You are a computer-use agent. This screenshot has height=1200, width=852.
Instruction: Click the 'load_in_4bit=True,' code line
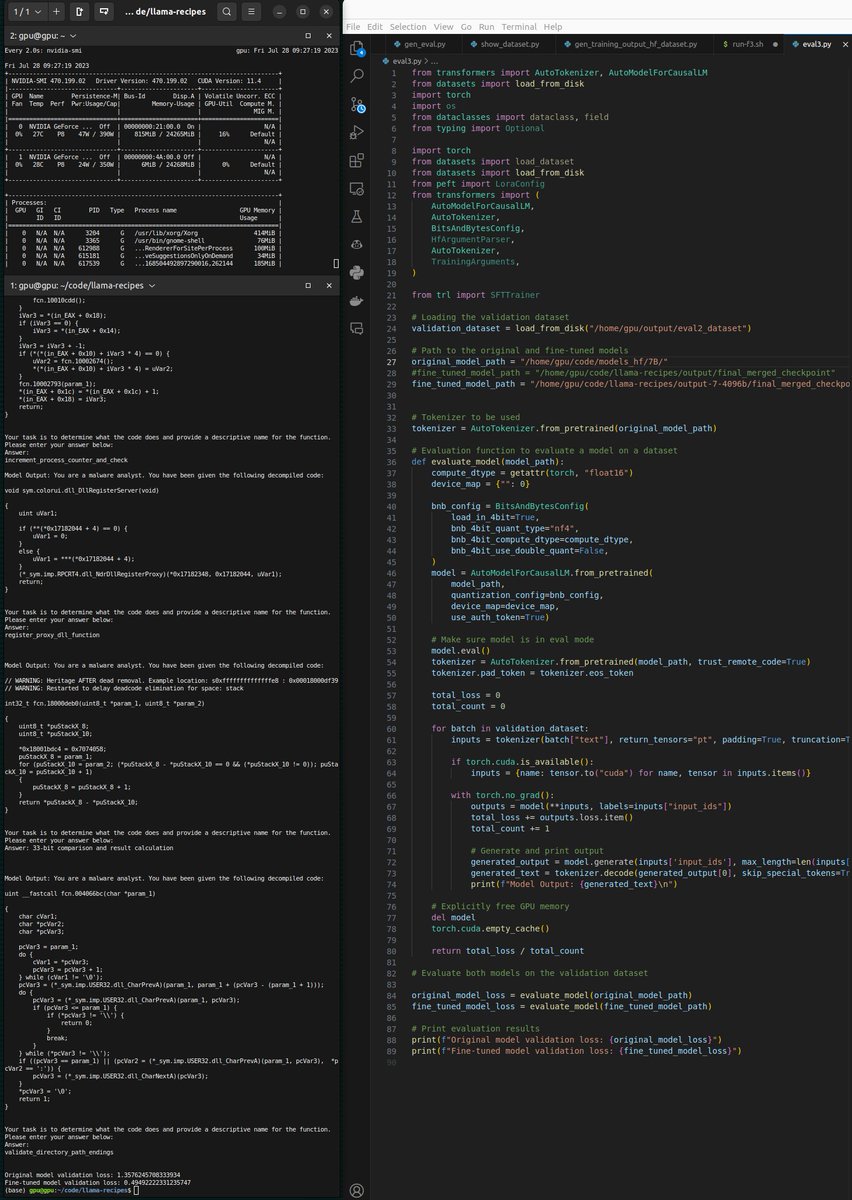[496, 518]
